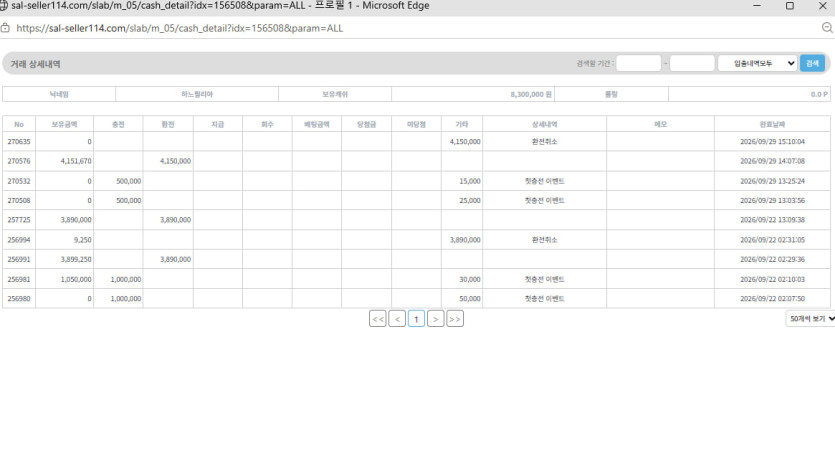Click the No column header
The width and height of the screenshot is (835, 469).
click(19, 124)
